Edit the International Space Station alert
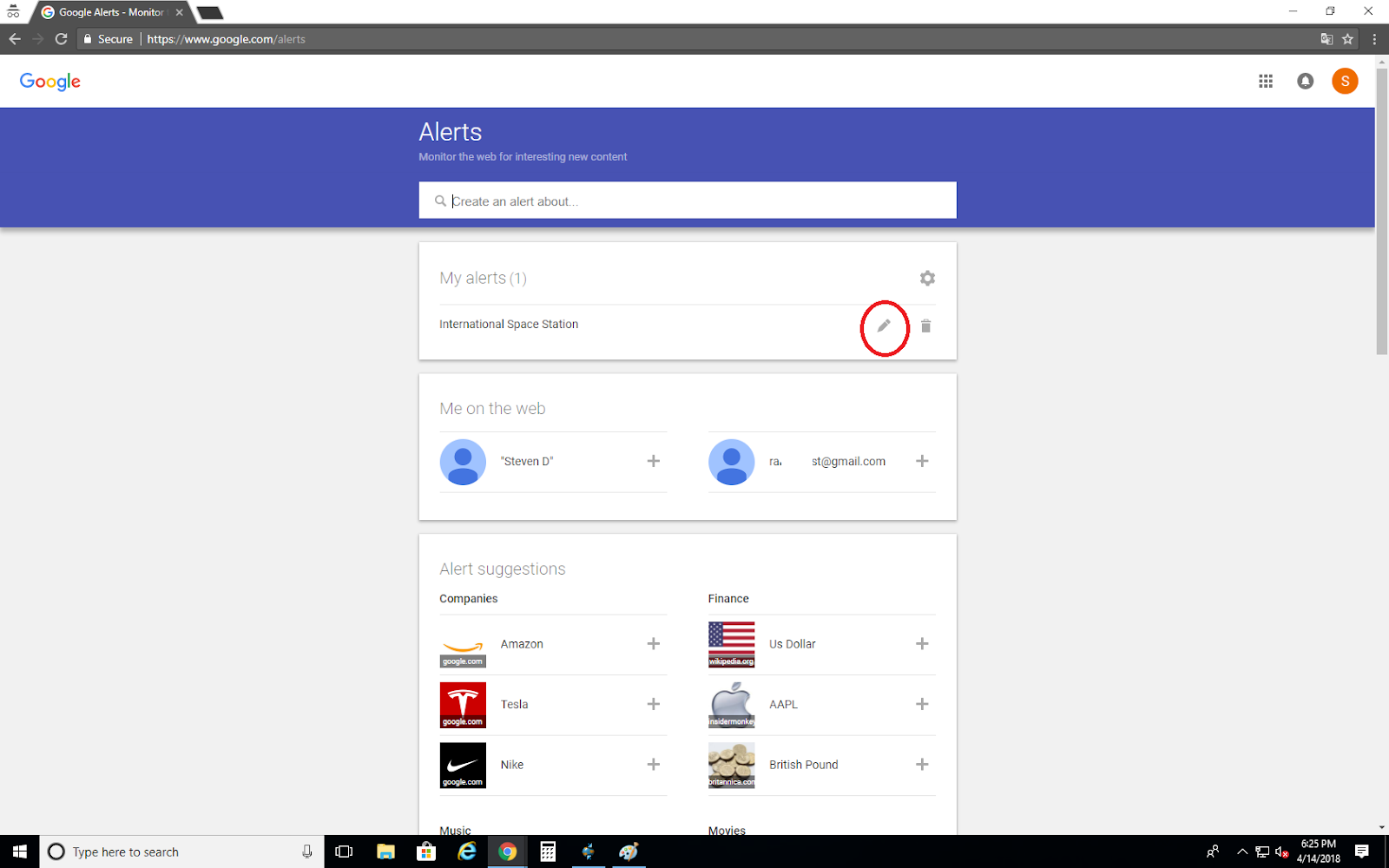Image resolution: width=1389 pixels, height=868 pixels. [x=884, y=325]
